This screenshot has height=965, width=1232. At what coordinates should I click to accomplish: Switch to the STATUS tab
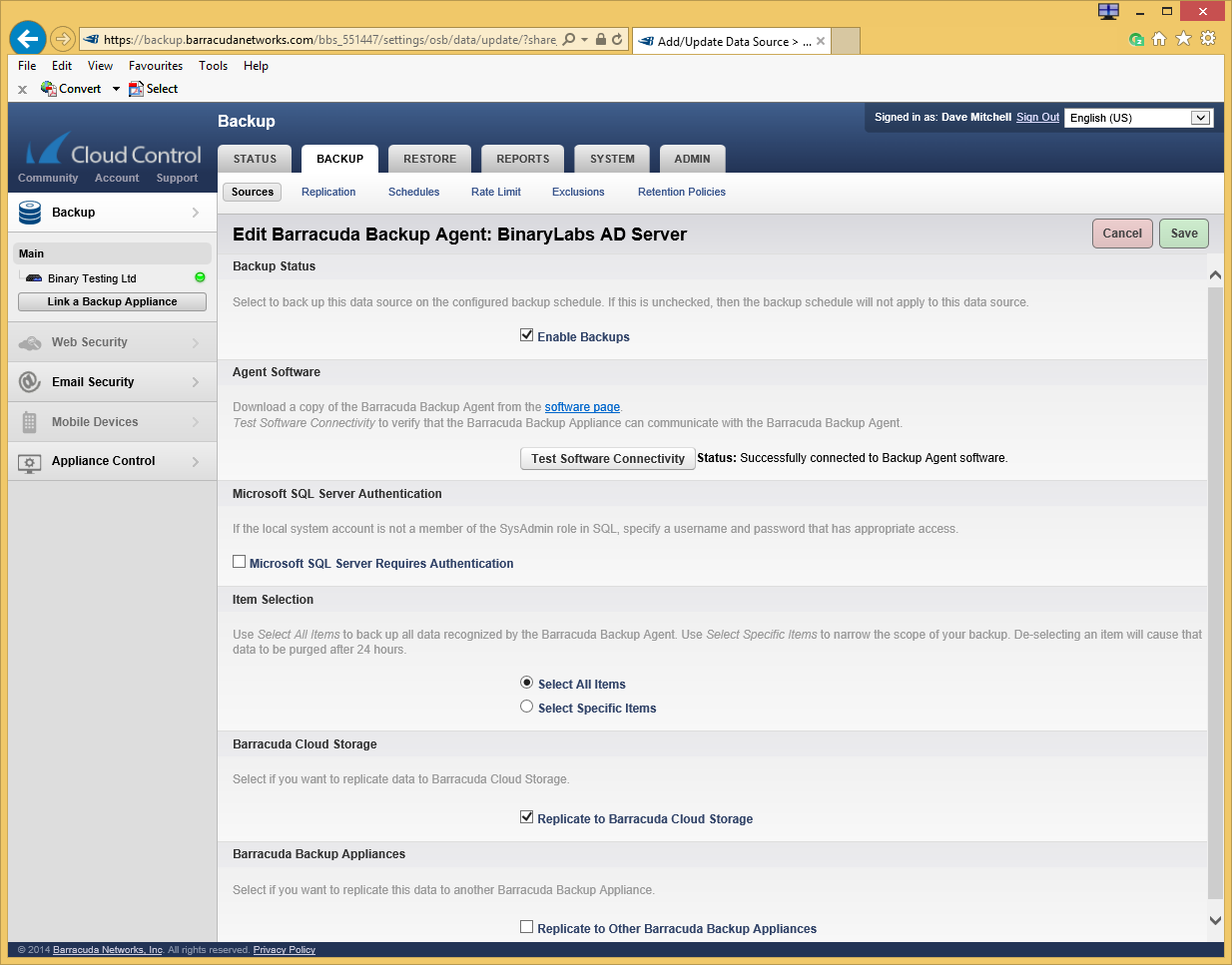pos(255,159)
